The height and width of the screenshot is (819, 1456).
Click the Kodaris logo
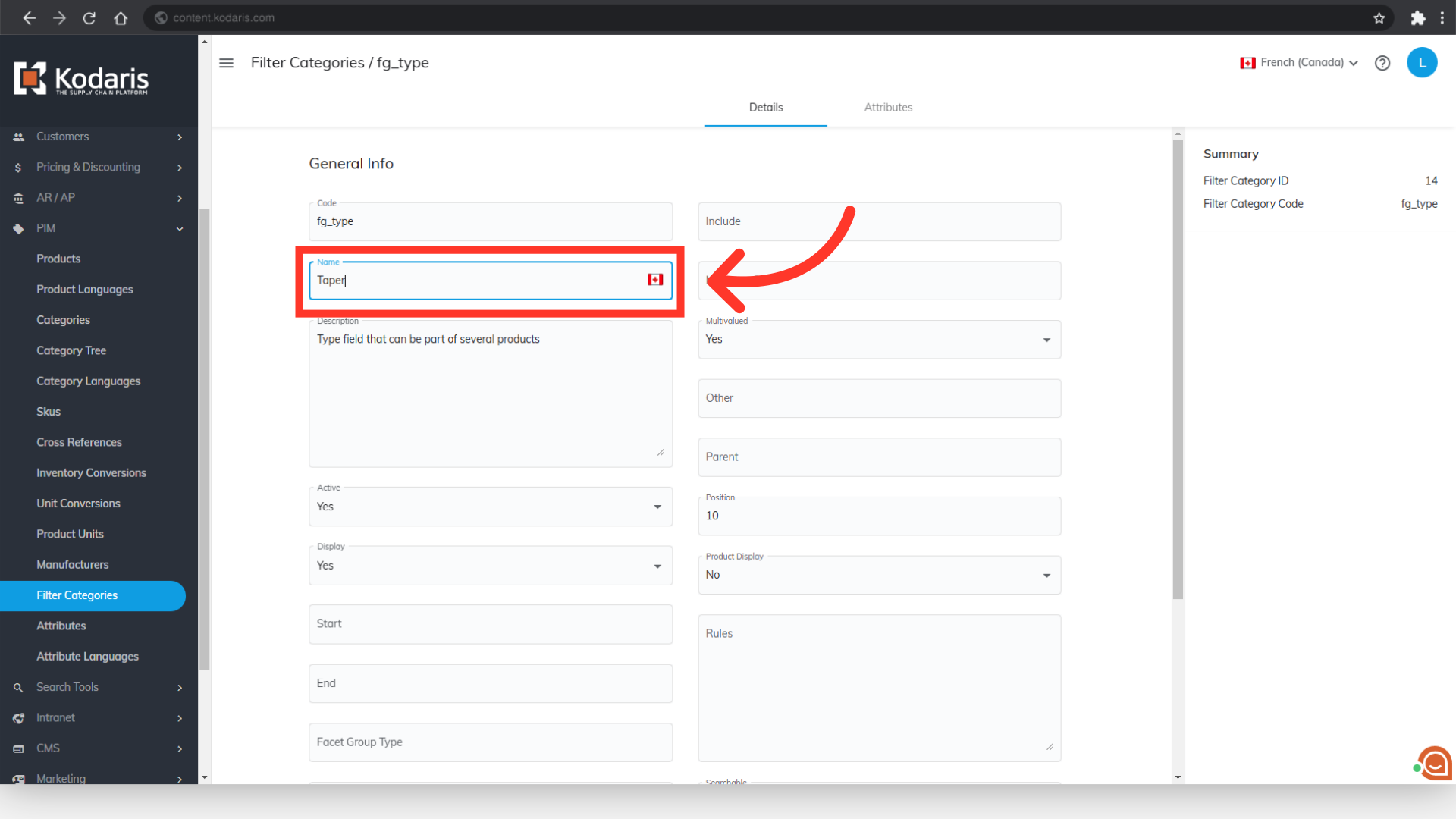pyautogui.click(x=81, y=79)
